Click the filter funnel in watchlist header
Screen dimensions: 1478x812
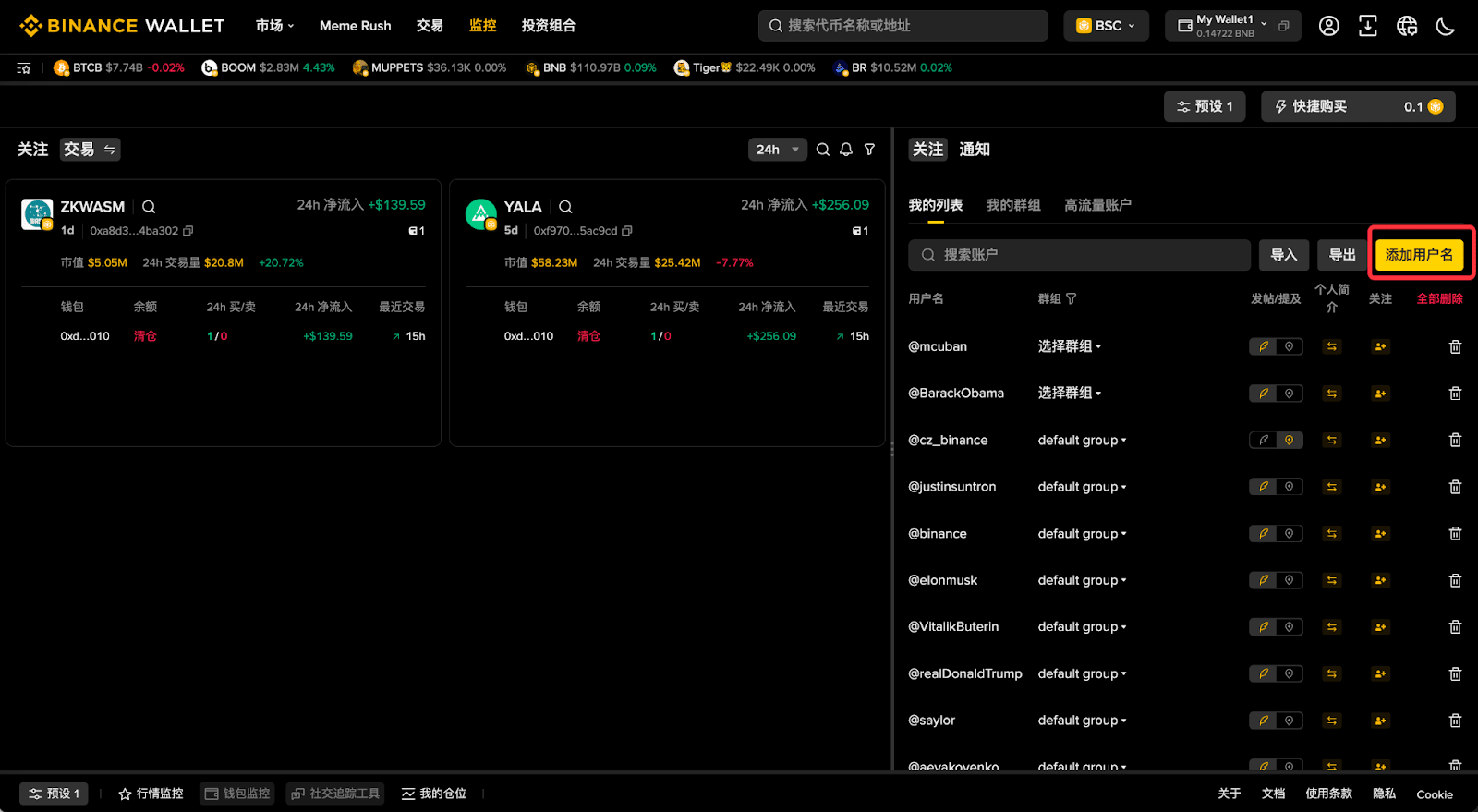[x=869, y=150]
